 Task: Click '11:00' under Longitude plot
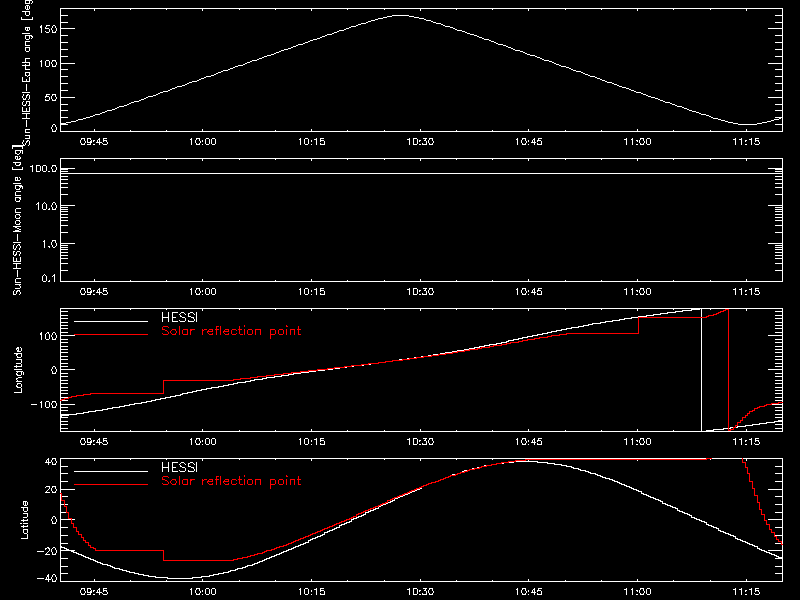click(x=637, y=442)
